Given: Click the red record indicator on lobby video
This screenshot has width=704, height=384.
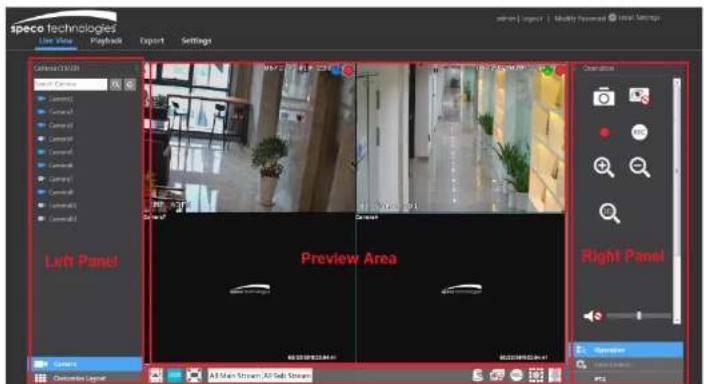Looking at the screenshot, I should pos(348,71).
